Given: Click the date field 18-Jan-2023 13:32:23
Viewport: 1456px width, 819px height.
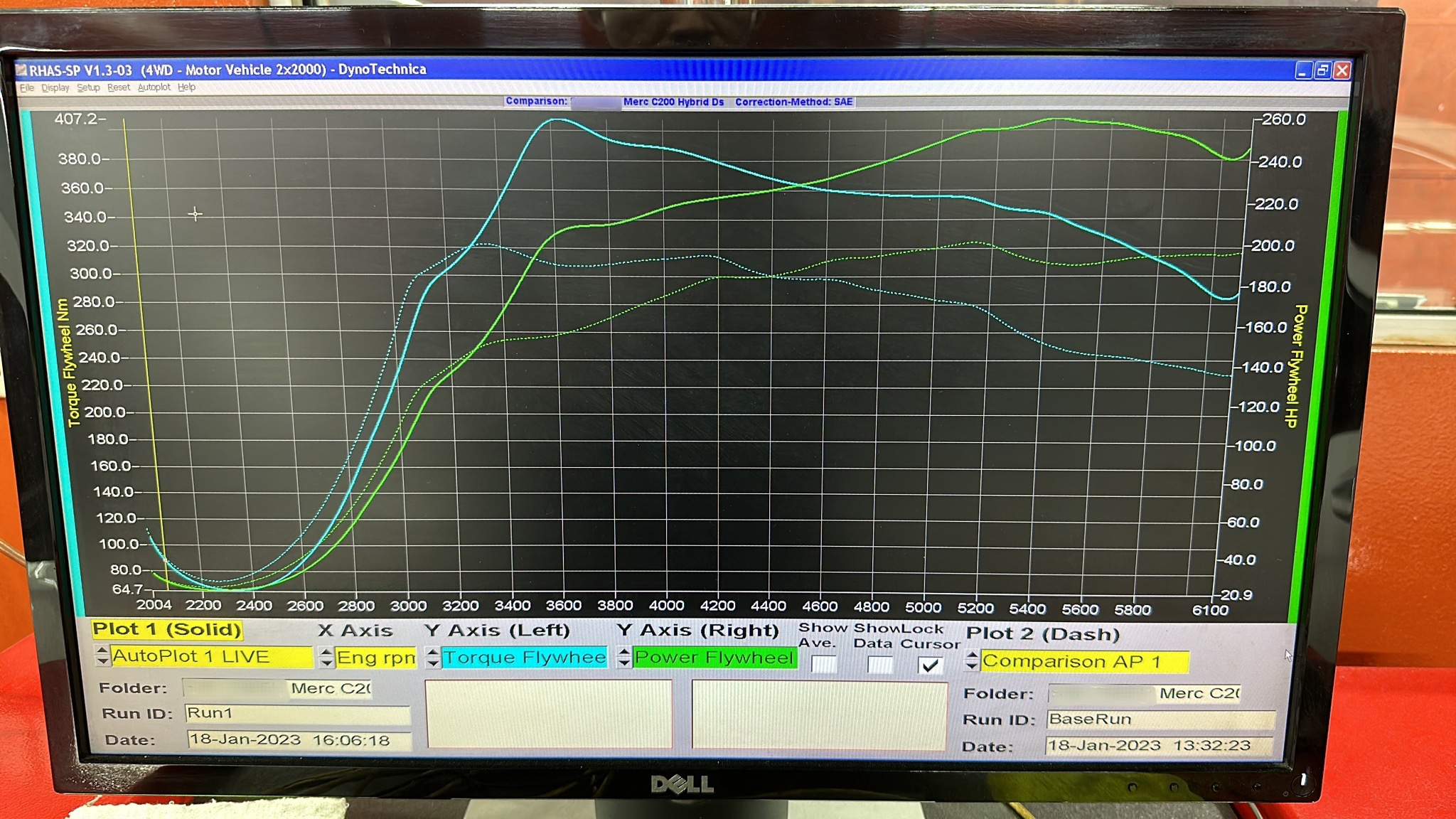Looking at the screenshot, I should click(x=1160, y=746).
